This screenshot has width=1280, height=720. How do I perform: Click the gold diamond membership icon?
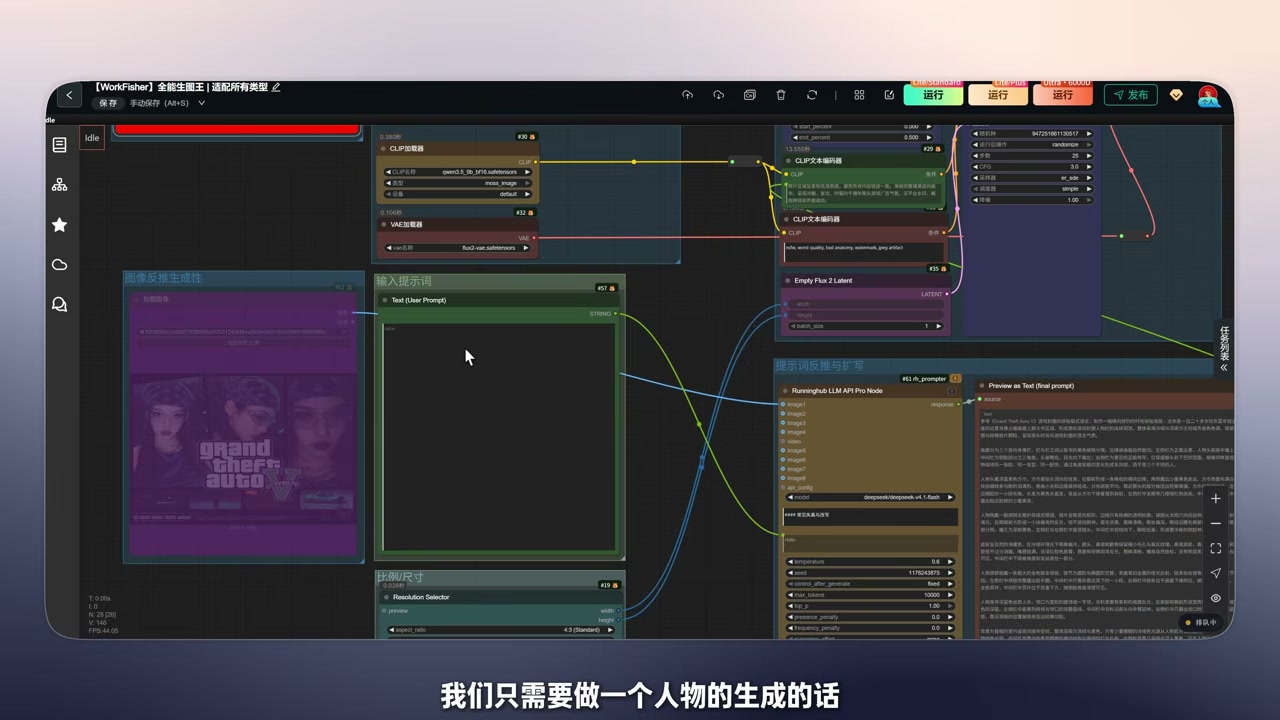[1176, 95]
